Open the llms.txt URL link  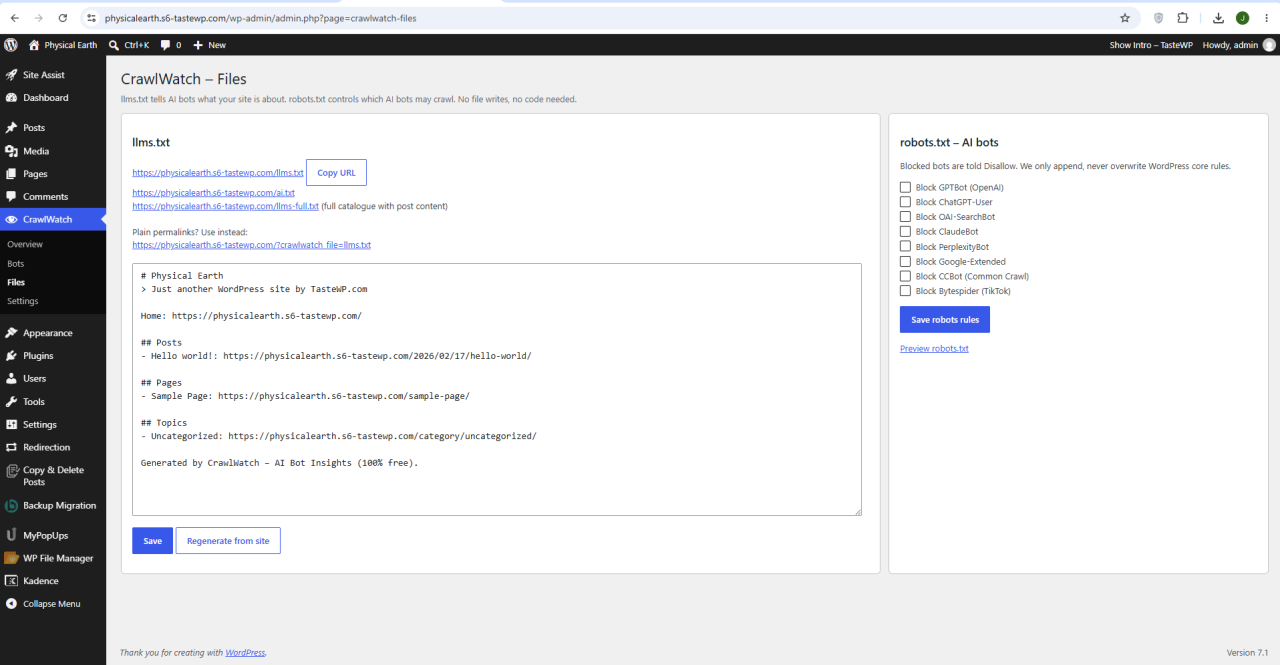pyautogui.click(x=218, y=173)
